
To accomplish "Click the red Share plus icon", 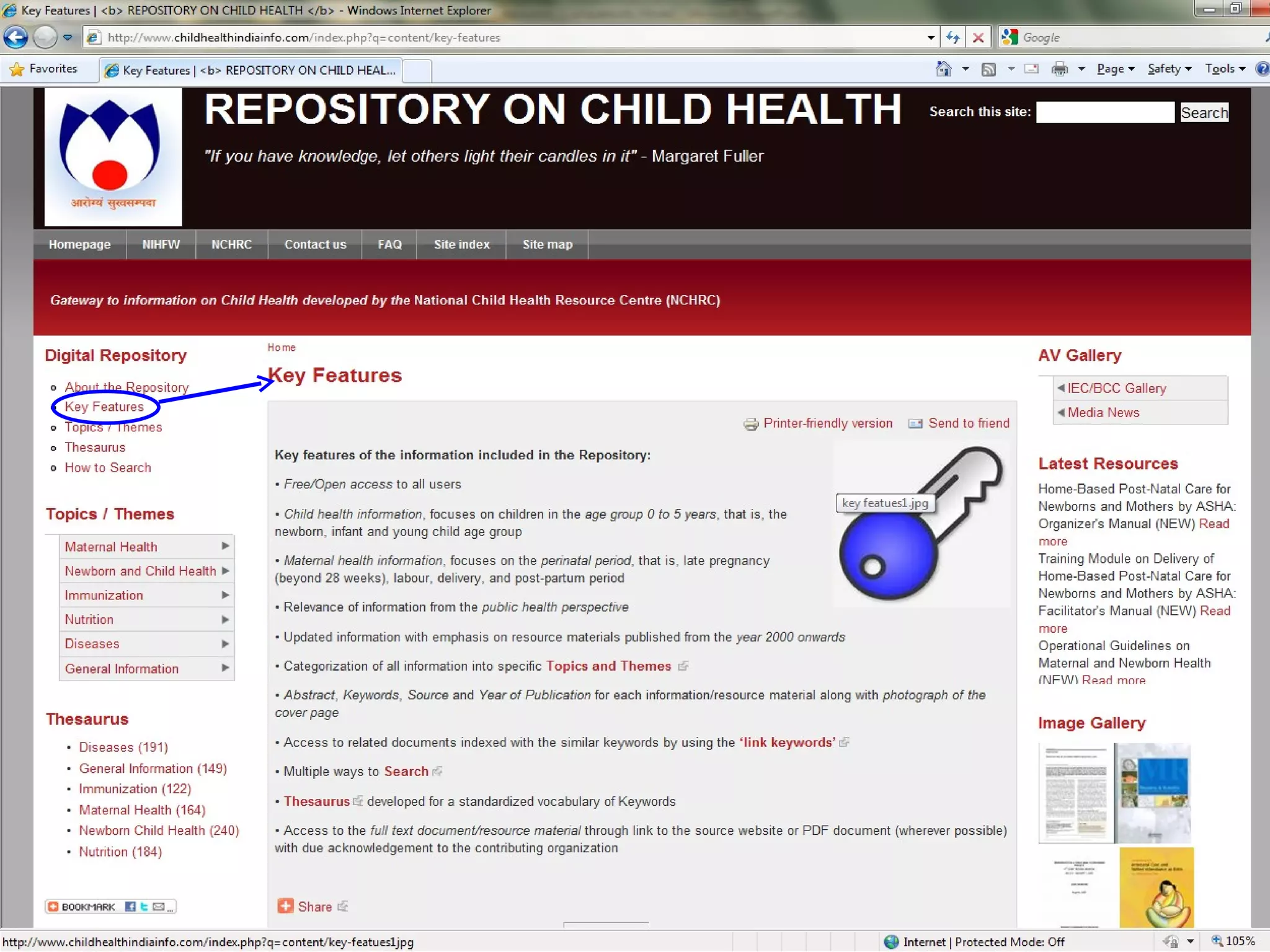I will click(285, 906).
